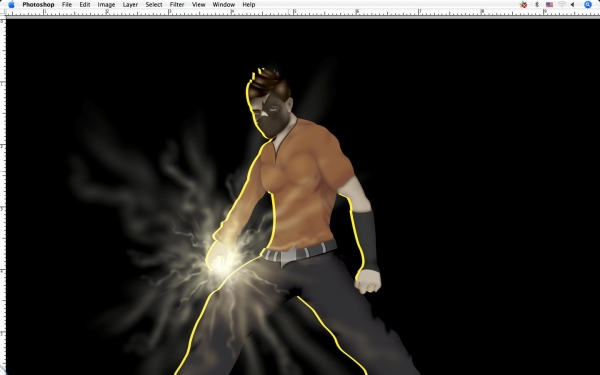Click the volume speaker icon
This screenshot has width=600, height=375.
click(572, 5)
